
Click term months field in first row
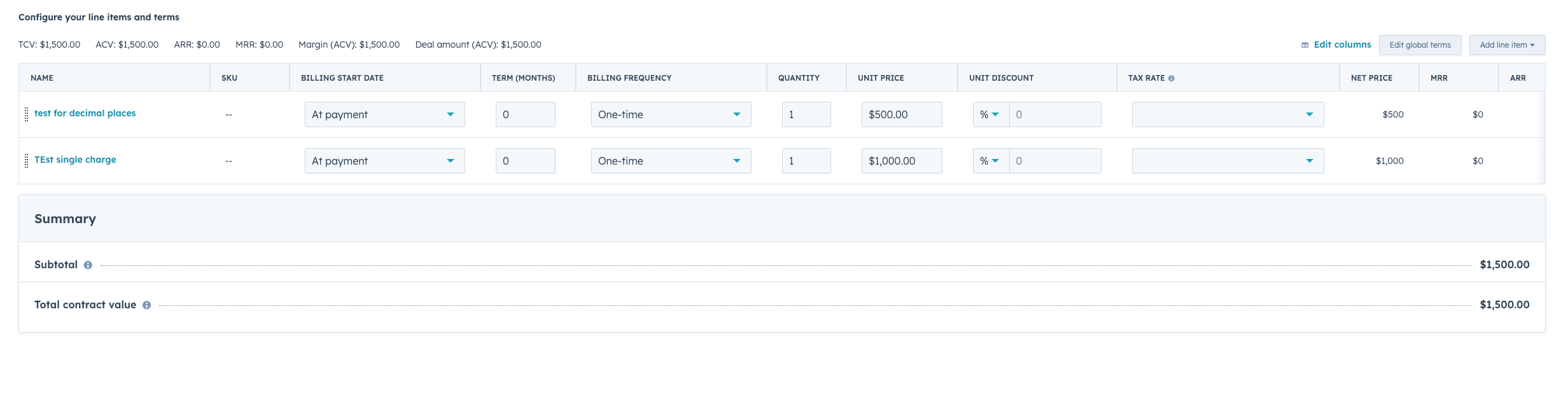525,114
